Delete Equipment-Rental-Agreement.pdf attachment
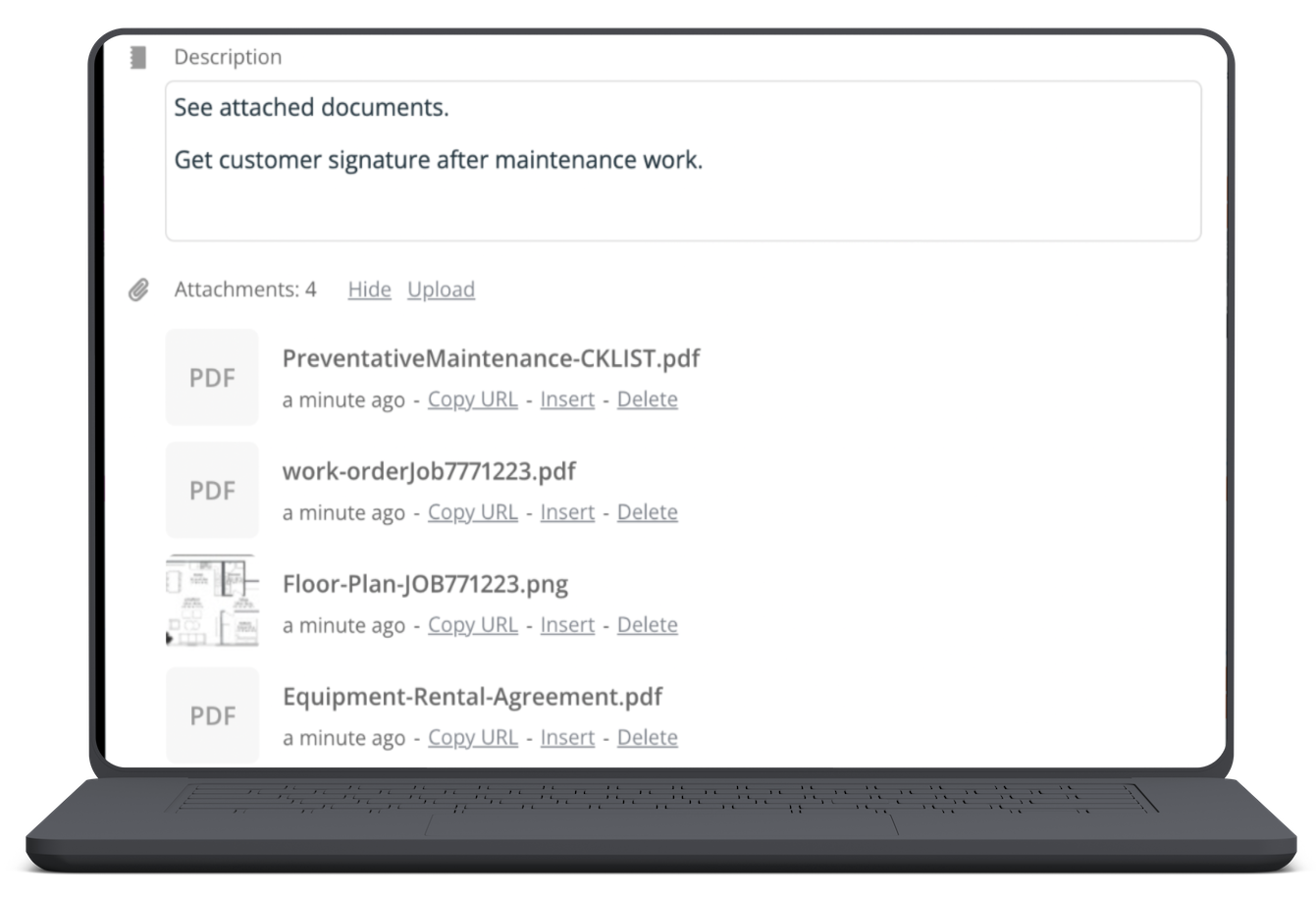This screenshot has width=1316, height=897. [647, 738]
